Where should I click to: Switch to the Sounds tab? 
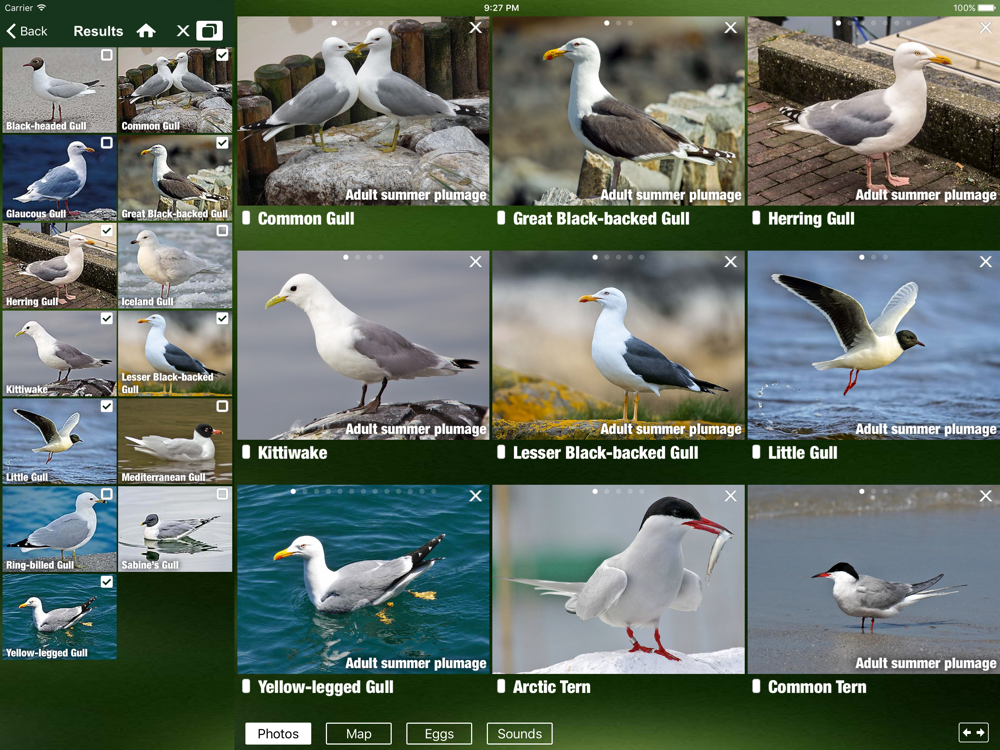pos(520,733)
